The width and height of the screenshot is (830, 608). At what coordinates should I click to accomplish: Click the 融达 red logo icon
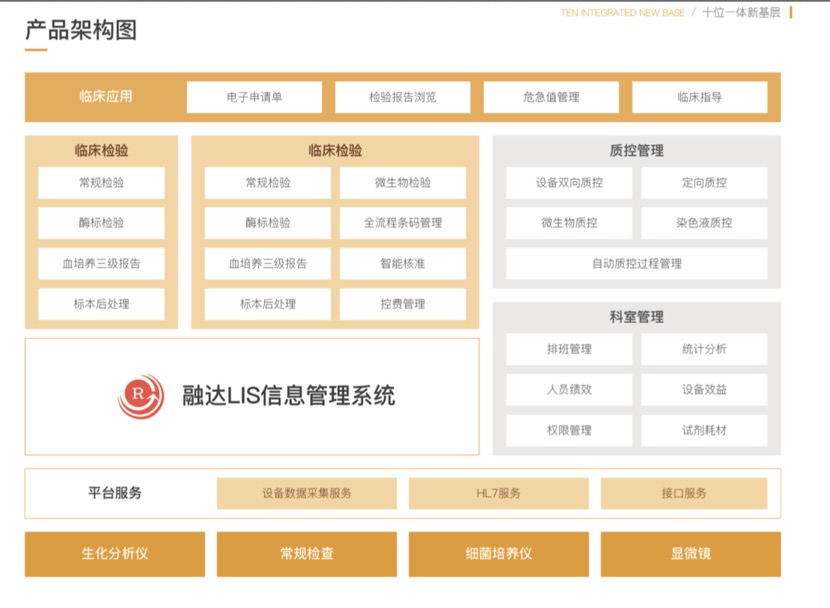141,394
